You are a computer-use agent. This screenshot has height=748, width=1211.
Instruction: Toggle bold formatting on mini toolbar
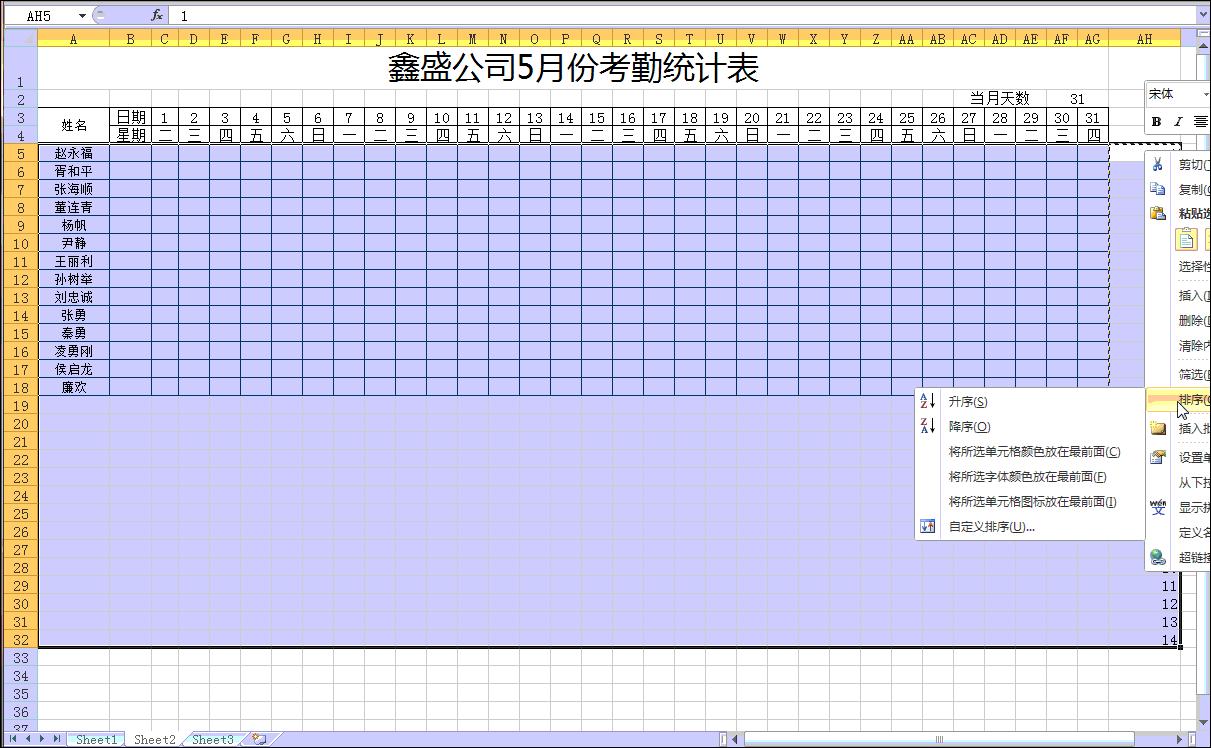click(x=1155, y=121)
